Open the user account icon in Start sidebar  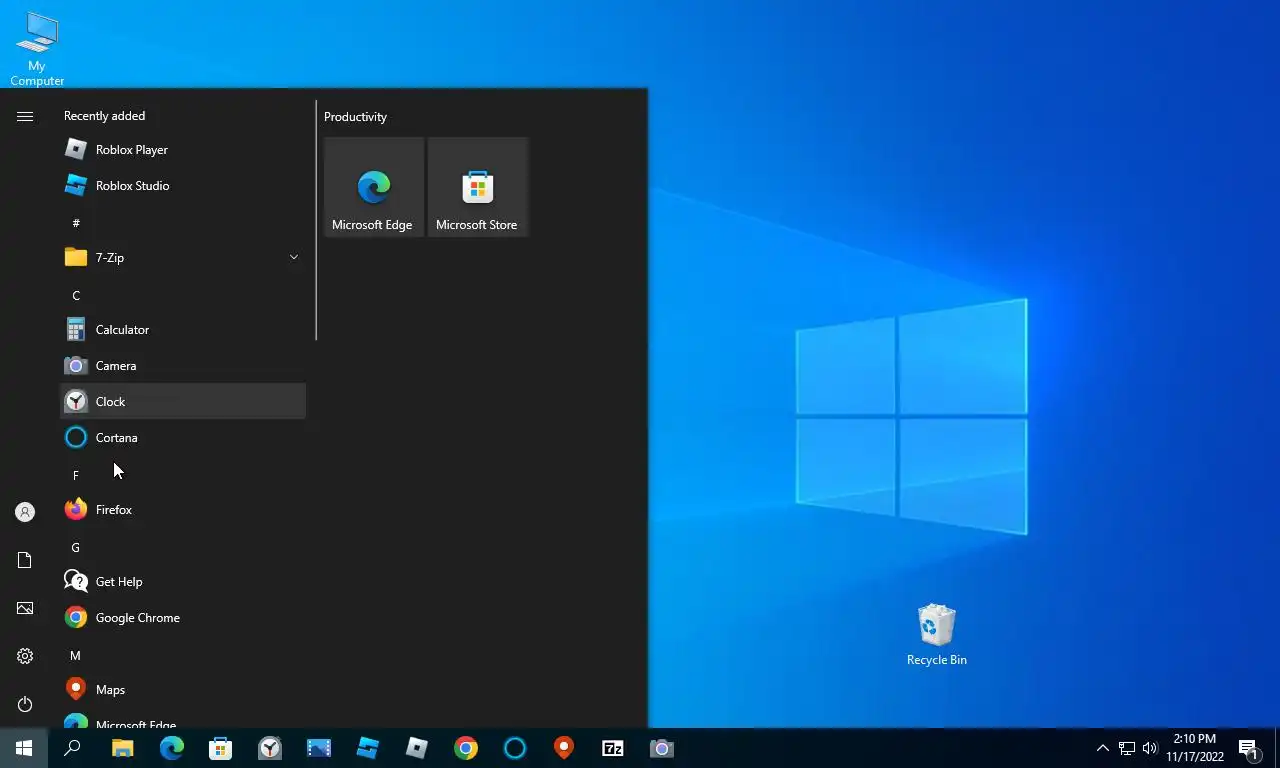[25, 512]
